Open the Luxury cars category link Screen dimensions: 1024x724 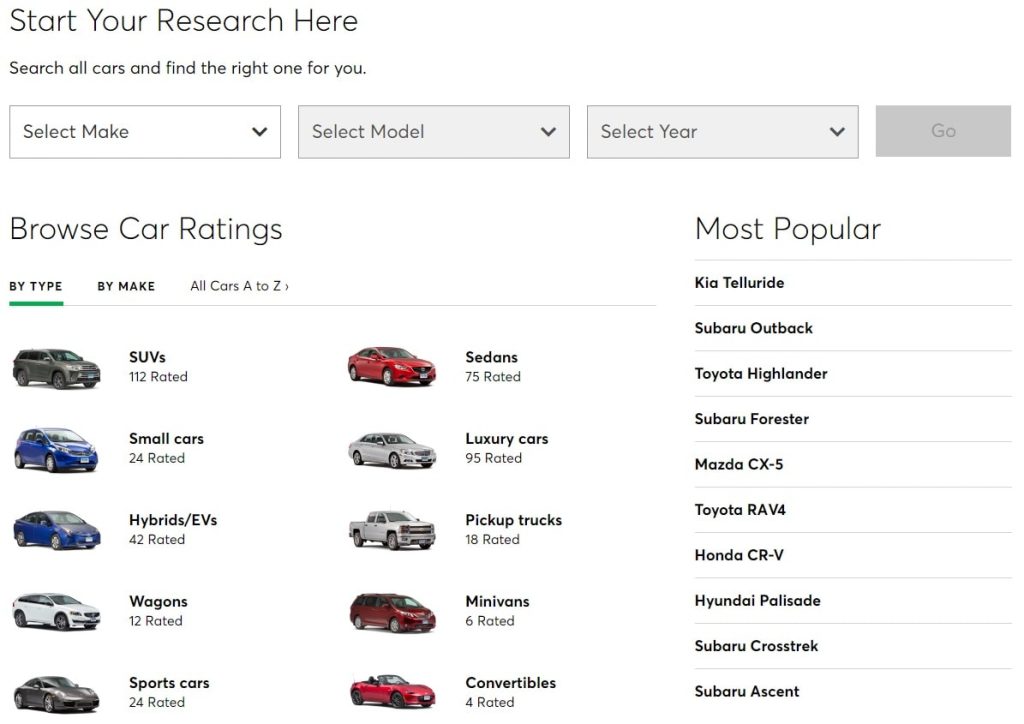(x=507, y=439)
